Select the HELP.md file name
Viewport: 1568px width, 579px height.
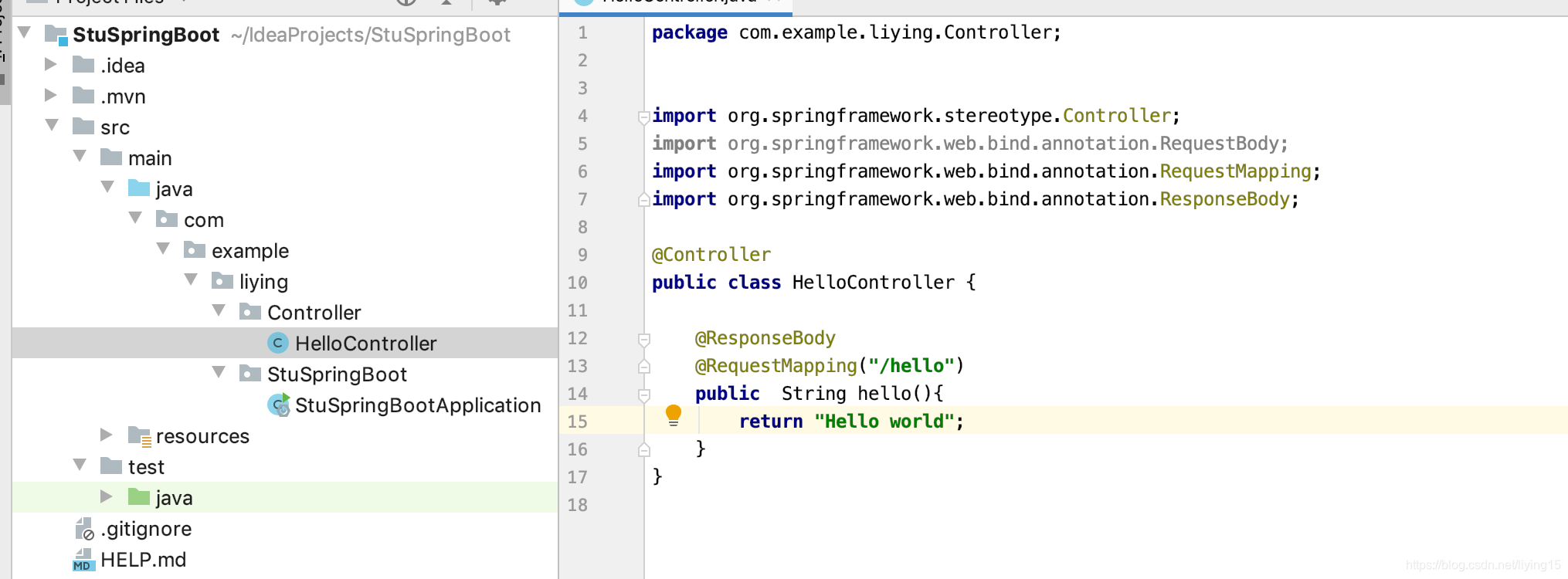coord(144,560)
